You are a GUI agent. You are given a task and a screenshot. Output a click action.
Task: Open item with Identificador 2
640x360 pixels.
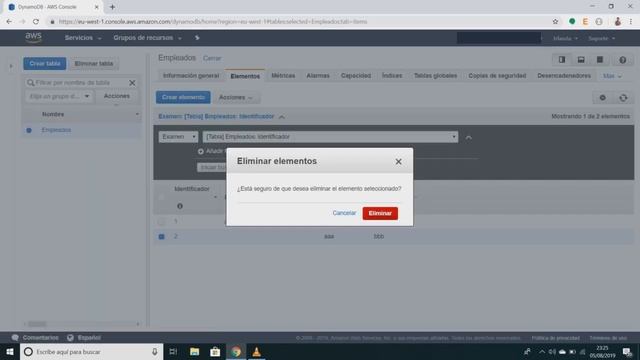pos(176,236)
